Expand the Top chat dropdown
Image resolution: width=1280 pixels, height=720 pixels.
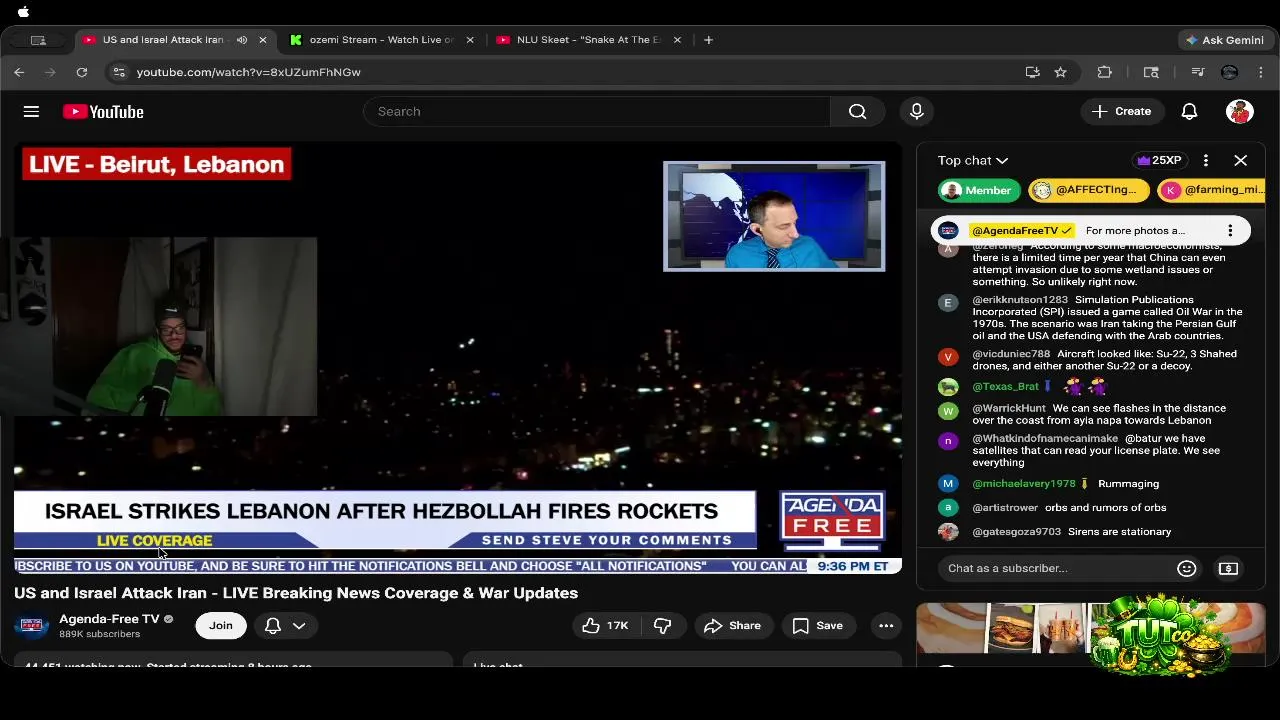click(x=973, y=160)
